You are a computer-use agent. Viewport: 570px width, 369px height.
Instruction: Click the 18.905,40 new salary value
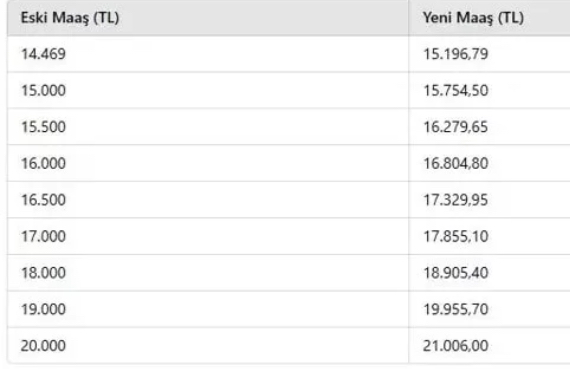[455, 273]
